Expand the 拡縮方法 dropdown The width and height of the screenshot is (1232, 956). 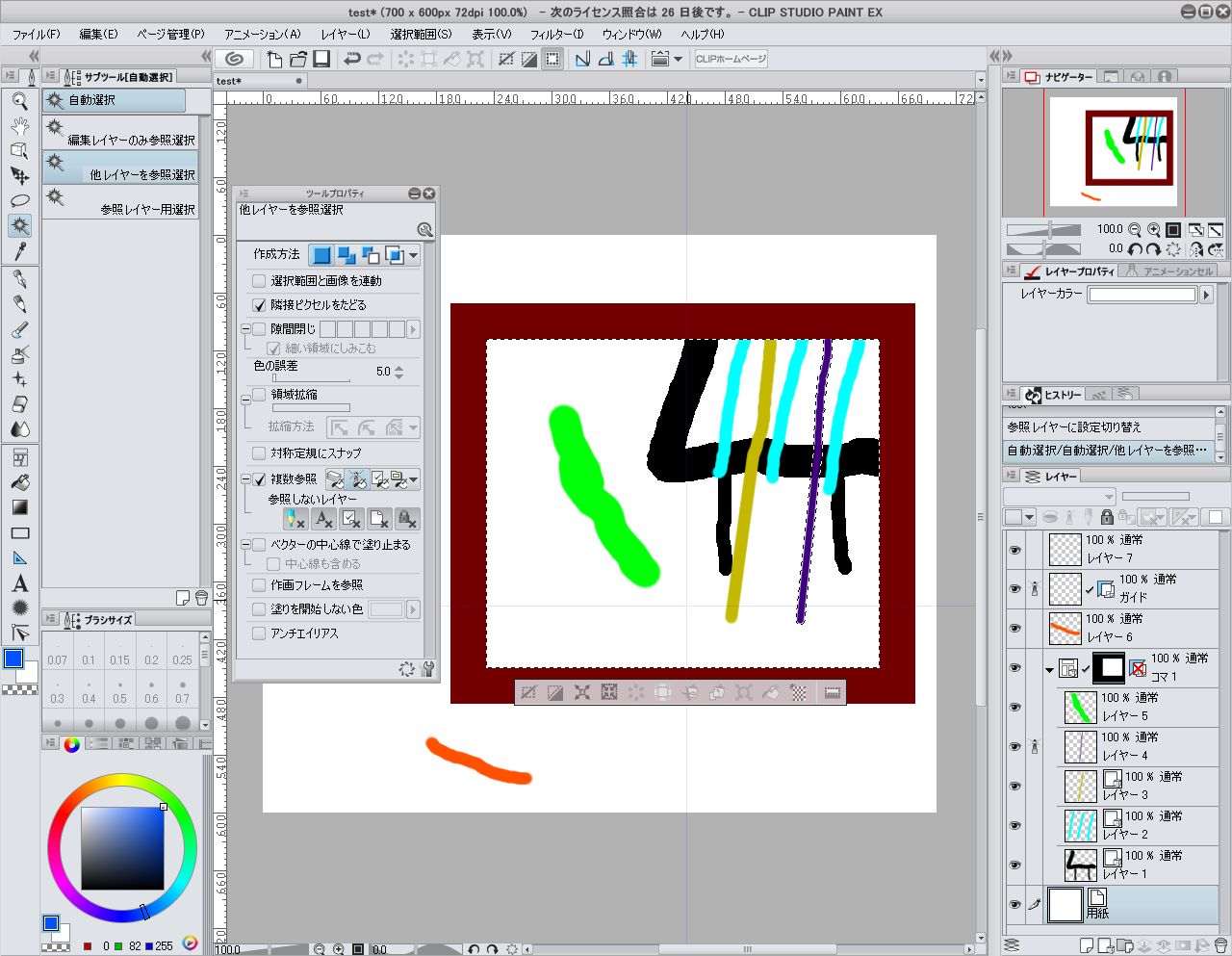(414, 427)
